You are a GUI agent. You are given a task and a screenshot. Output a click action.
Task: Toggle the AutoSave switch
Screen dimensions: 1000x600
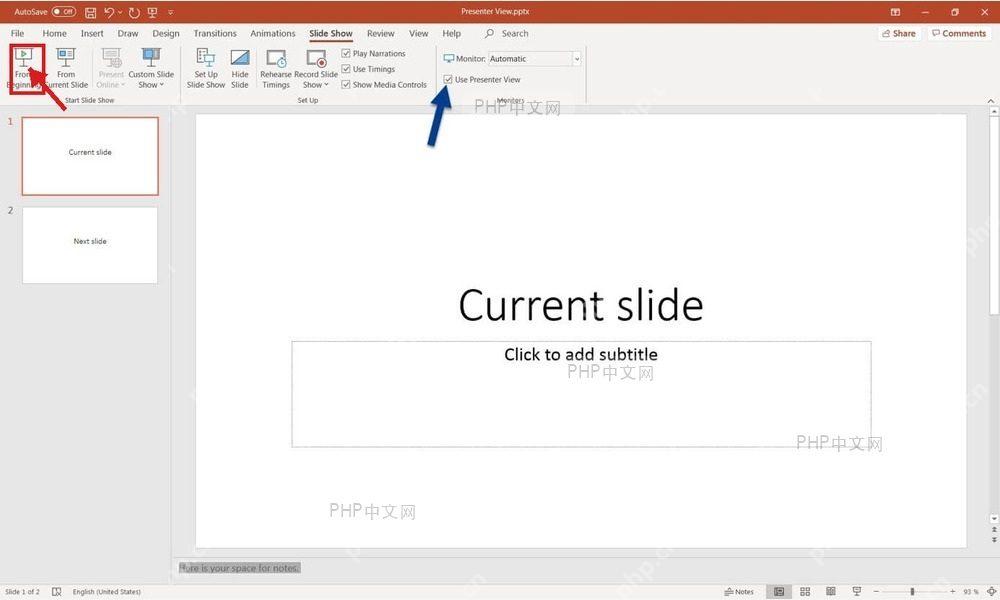click(x=63, y=11)
